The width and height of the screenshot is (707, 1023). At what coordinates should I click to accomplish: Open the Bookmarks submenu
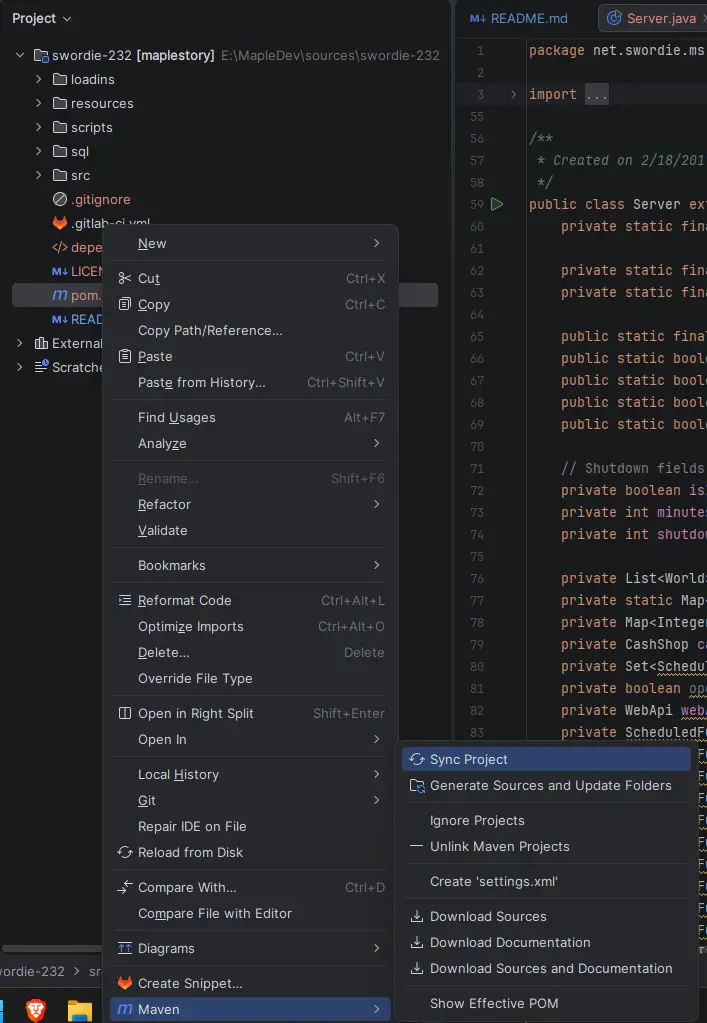251,566
